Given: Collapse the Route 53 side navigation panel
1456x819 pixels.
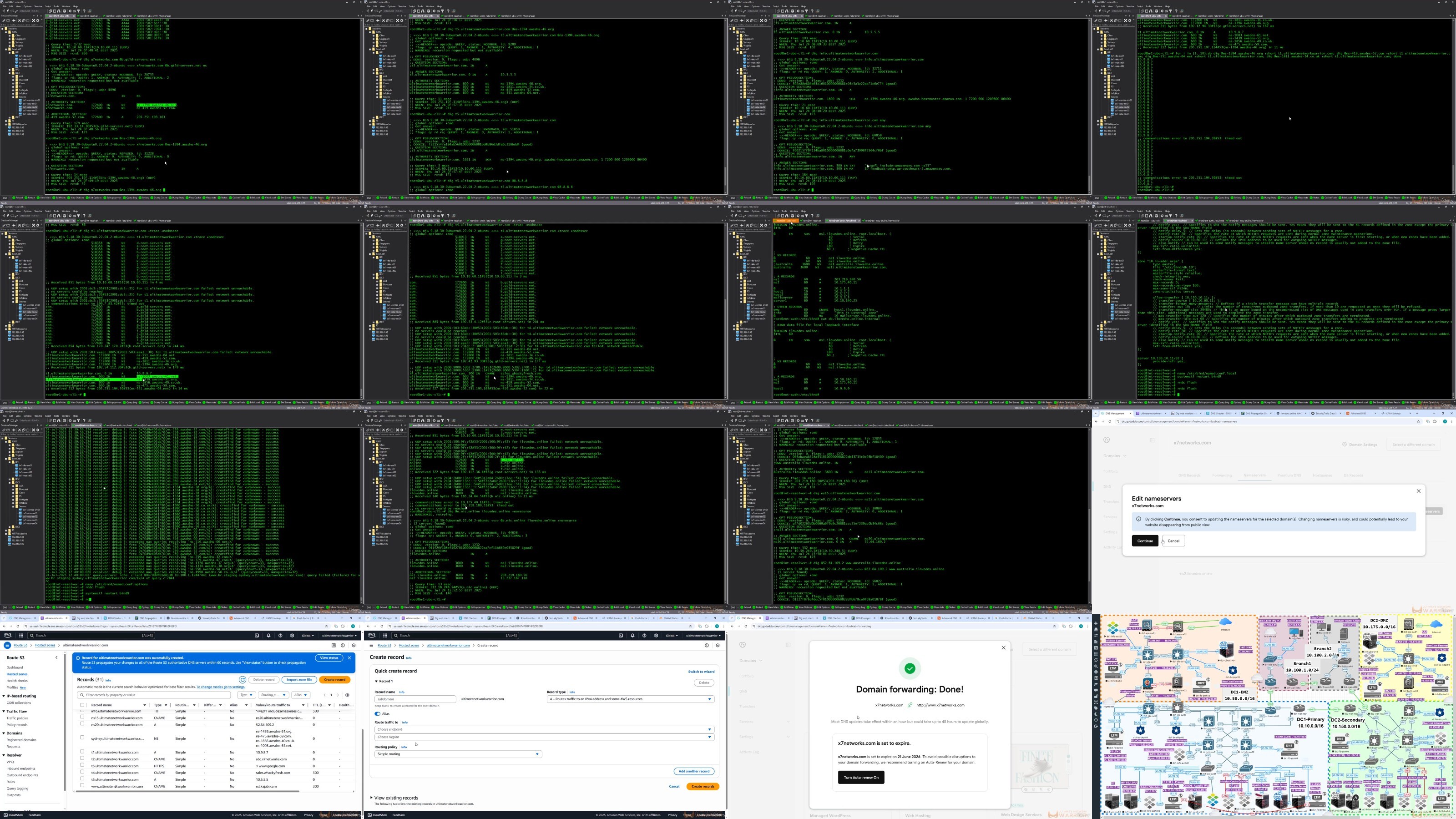Looking at the screenshot, I should coord(56,657).
